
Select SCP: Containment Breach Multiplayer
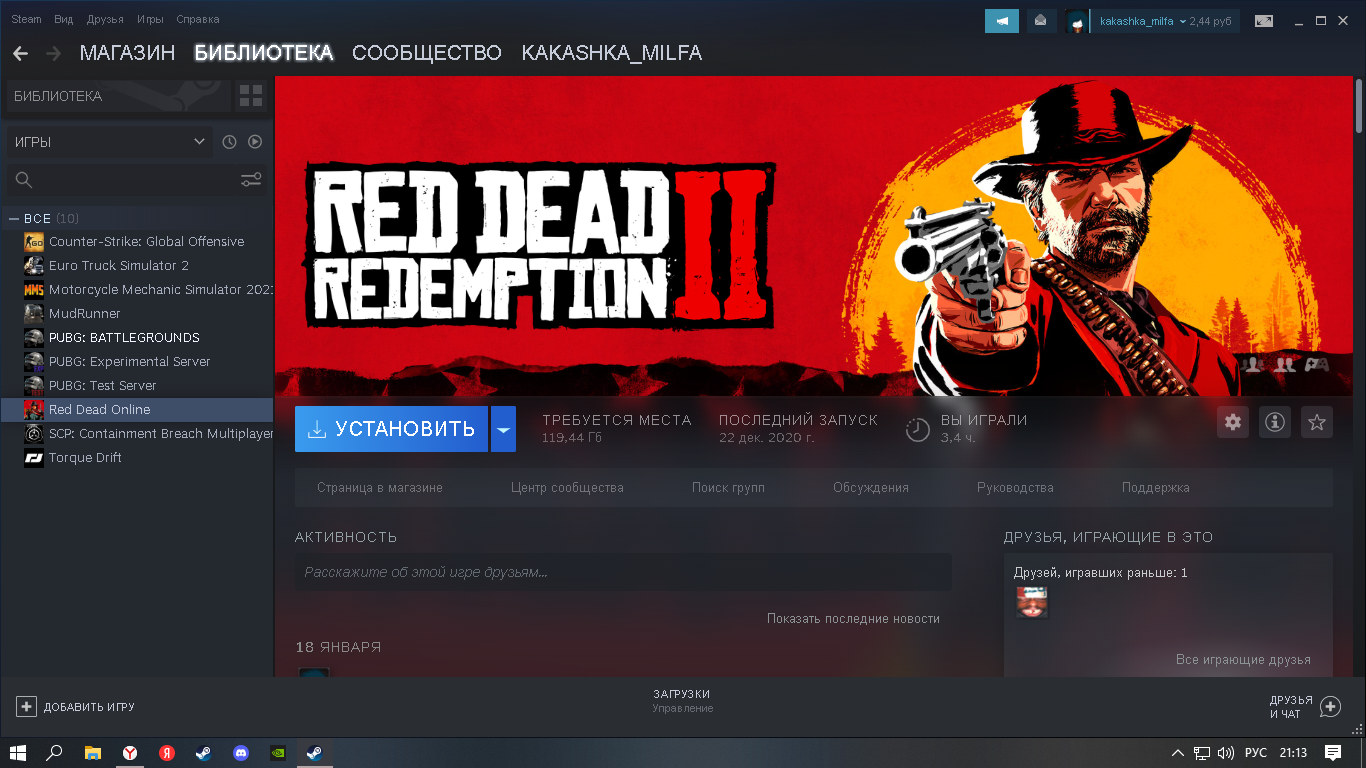137,434
